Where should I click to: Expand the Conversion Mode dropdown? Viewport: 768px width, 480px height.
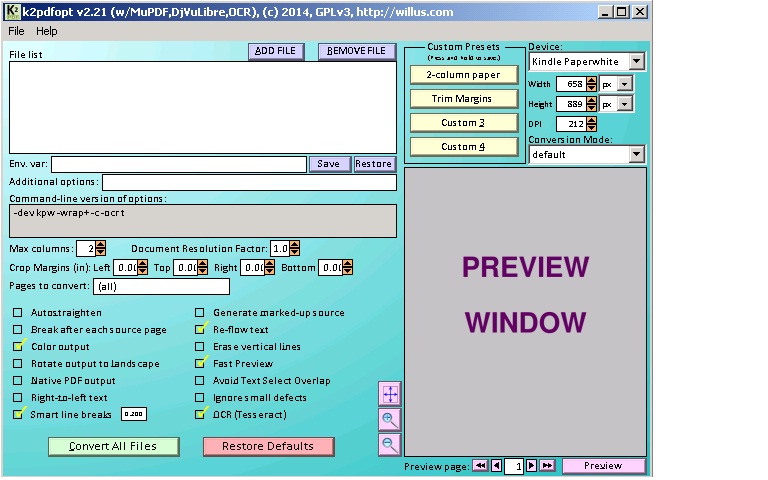636,154
